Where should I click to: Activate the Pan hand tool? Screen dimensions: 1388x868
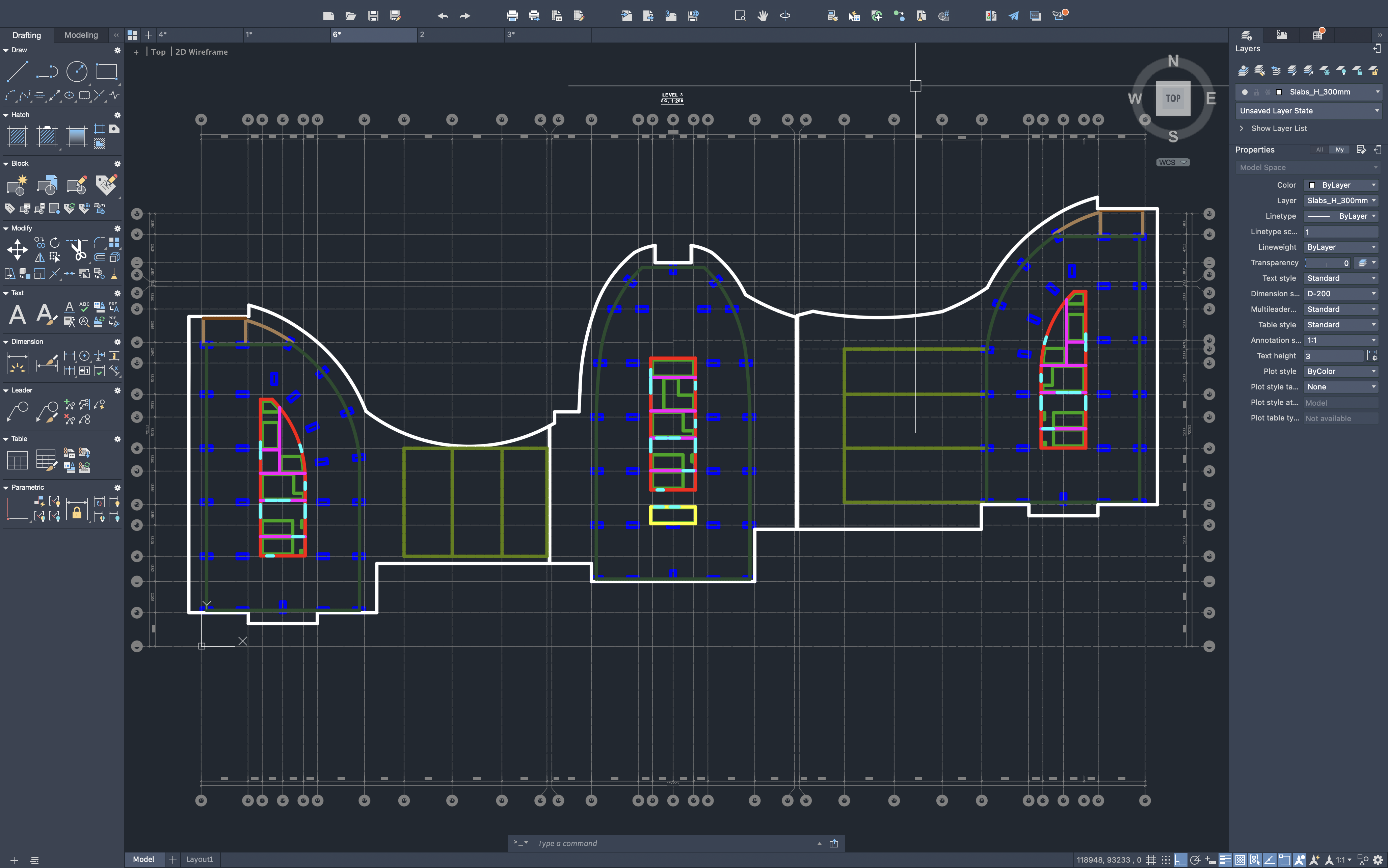[x=762, y=16]
